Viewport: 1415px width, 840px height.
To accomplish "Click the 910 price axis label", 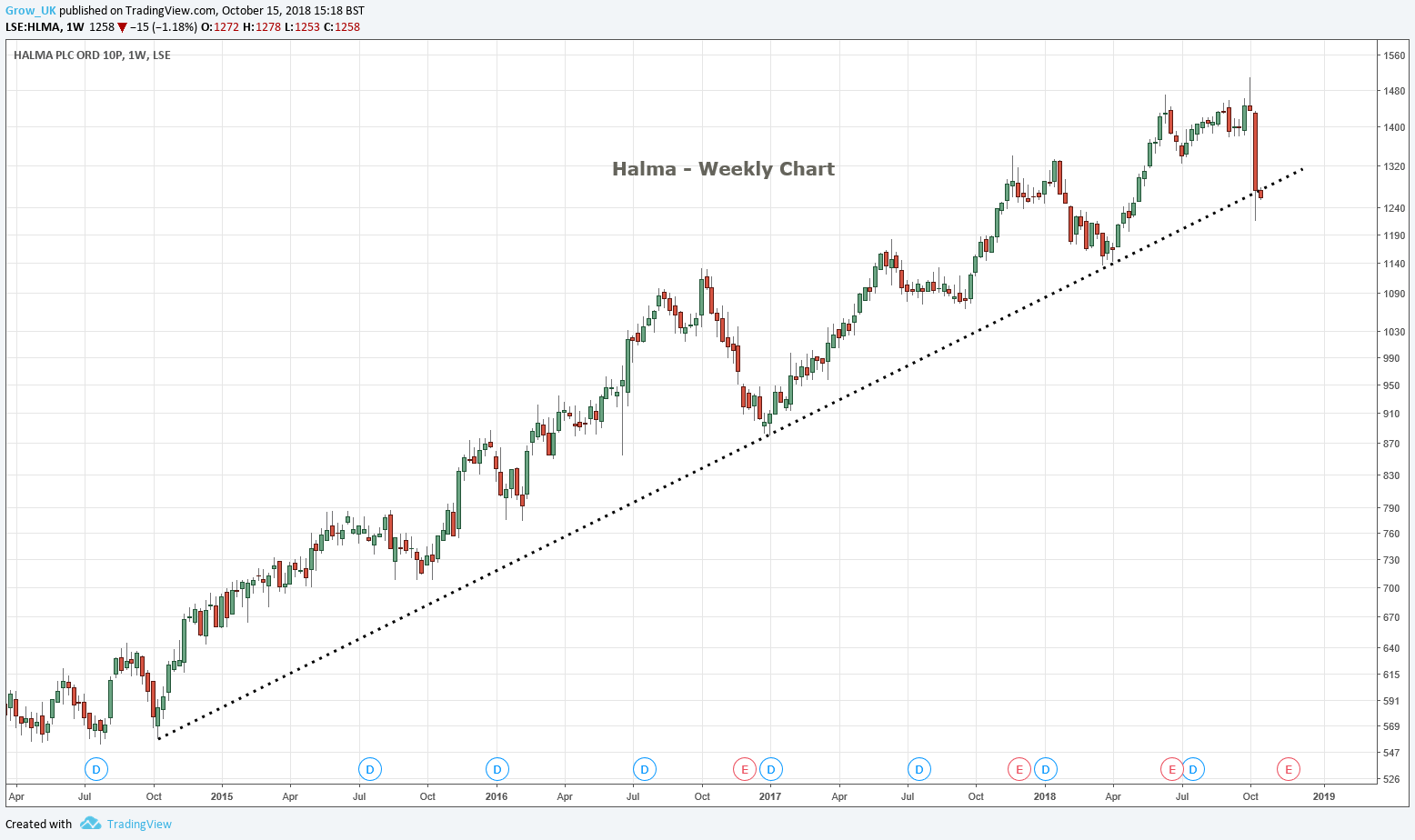I will pyautogui.click(x=1391, y=414).
